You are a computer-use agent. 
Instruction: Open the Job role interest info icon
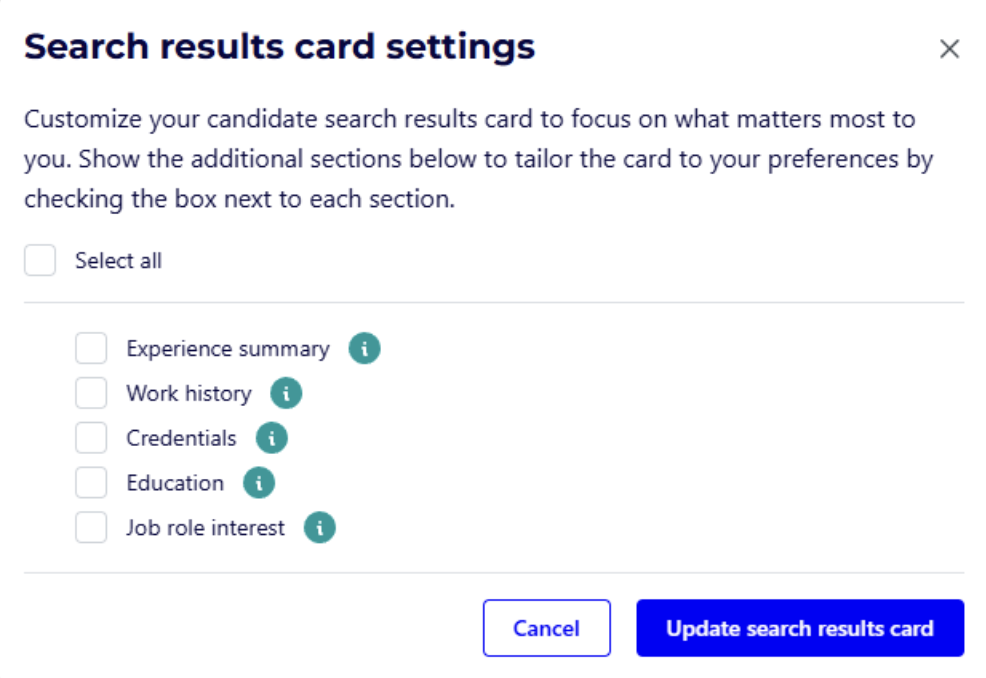(x=319, y=527)
